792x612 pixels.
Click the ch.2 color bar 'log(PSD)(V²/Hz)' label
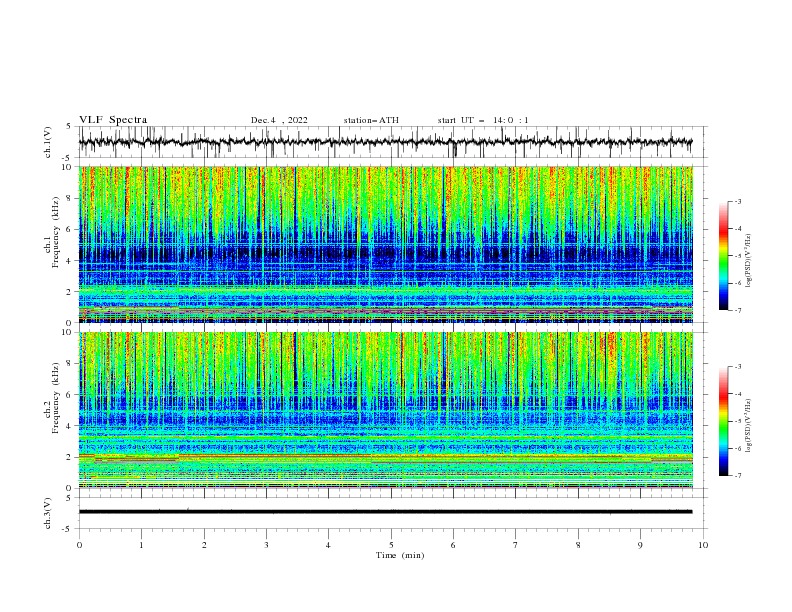click(x=749, y=425)
